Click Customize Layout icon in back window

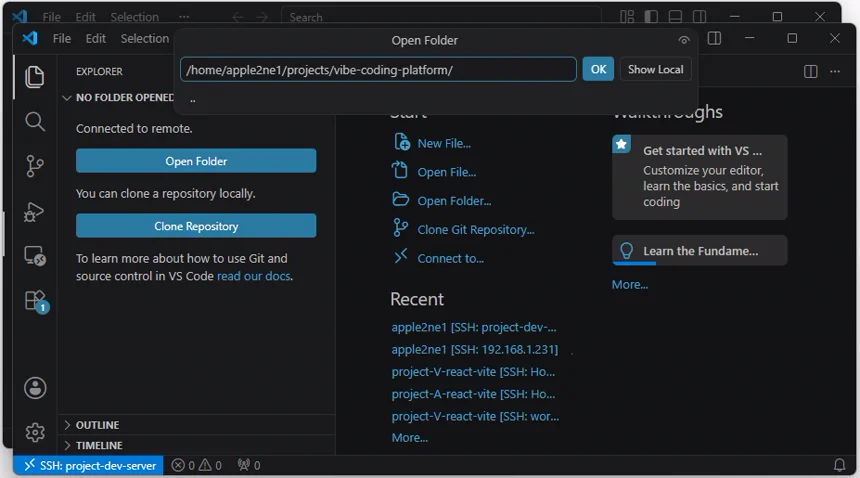pos(627,16)
